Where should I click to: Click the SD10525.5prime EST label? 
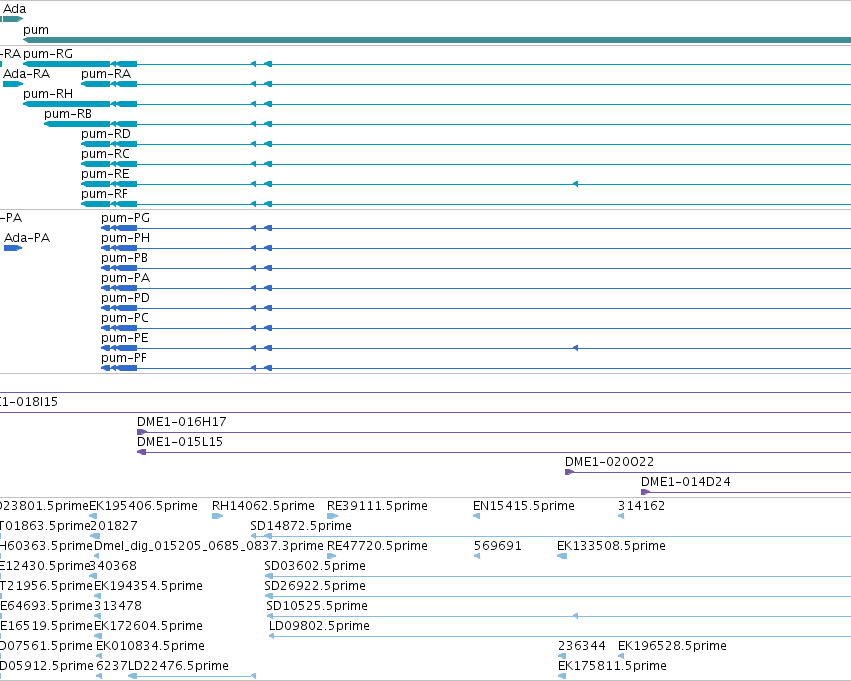click(317, 606)
